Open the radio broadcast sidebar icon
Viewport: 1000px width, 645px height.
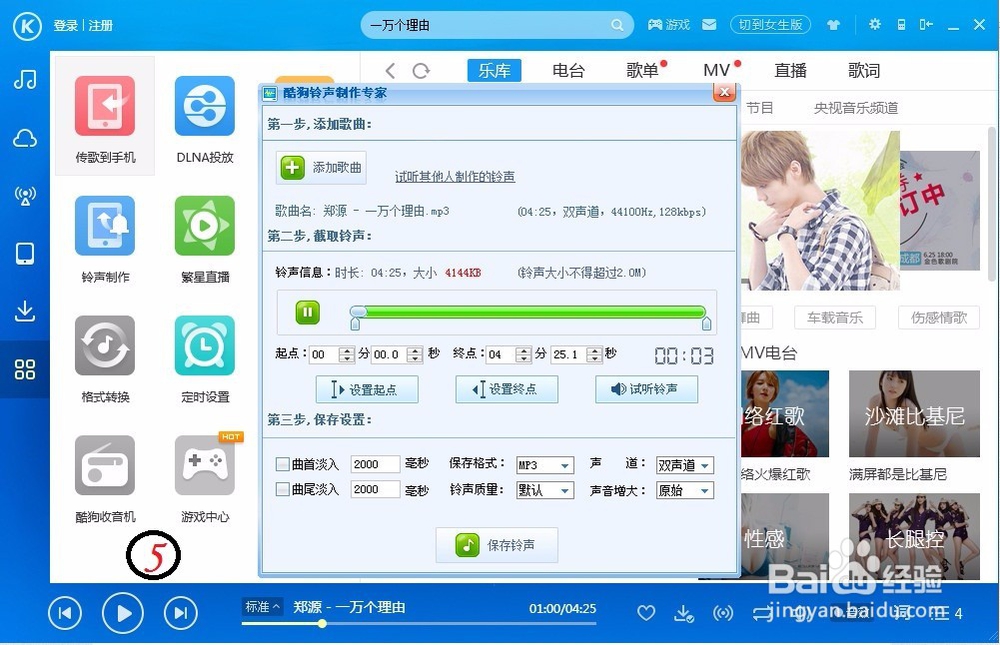click(25, 196)
